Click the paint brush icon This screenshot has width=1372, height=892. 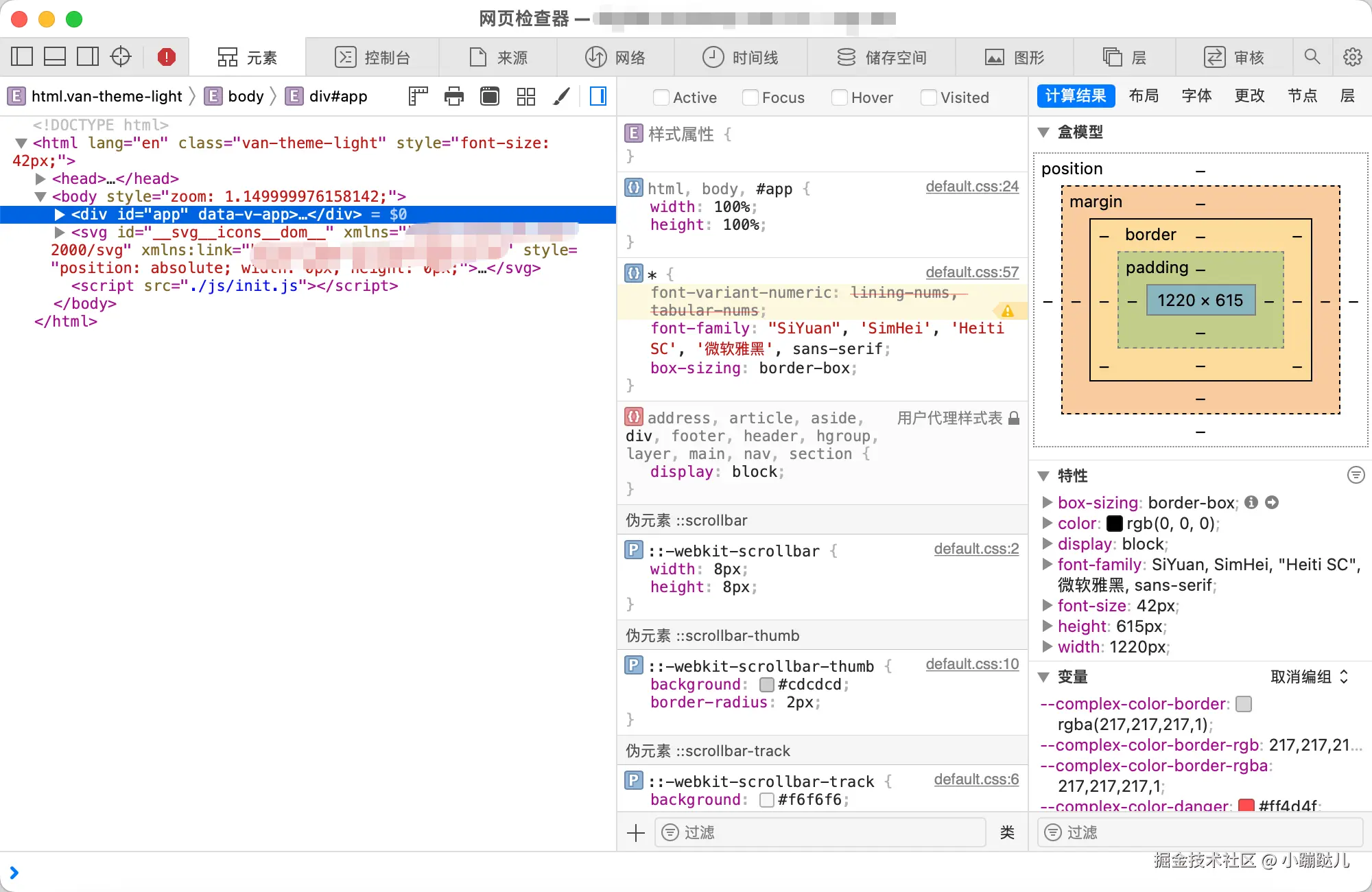(561, 96)
